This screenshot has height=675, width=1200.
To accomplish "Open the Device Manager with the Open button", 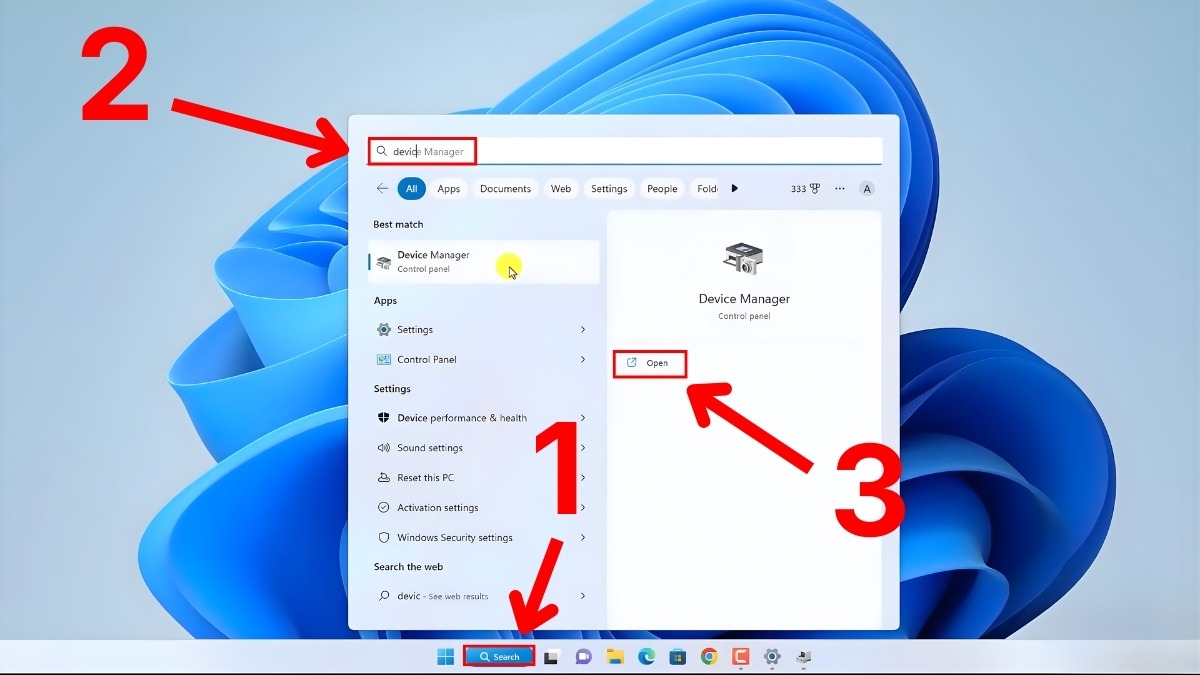I will [650, 363].
